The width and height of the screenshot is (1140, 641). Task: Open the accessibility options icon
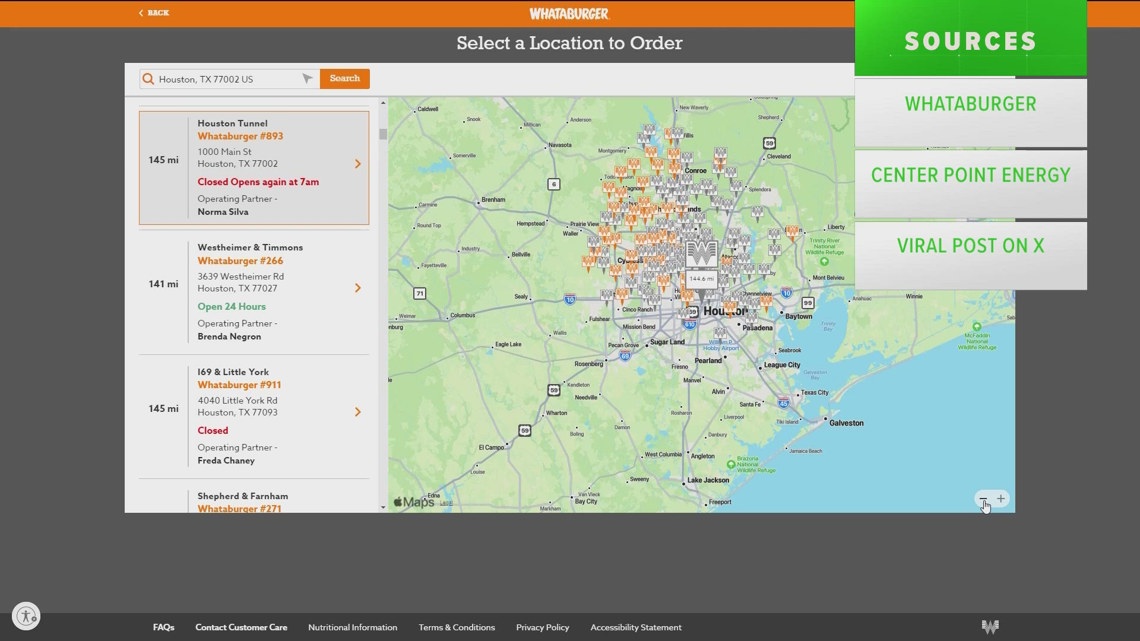(x=27, y=616)
